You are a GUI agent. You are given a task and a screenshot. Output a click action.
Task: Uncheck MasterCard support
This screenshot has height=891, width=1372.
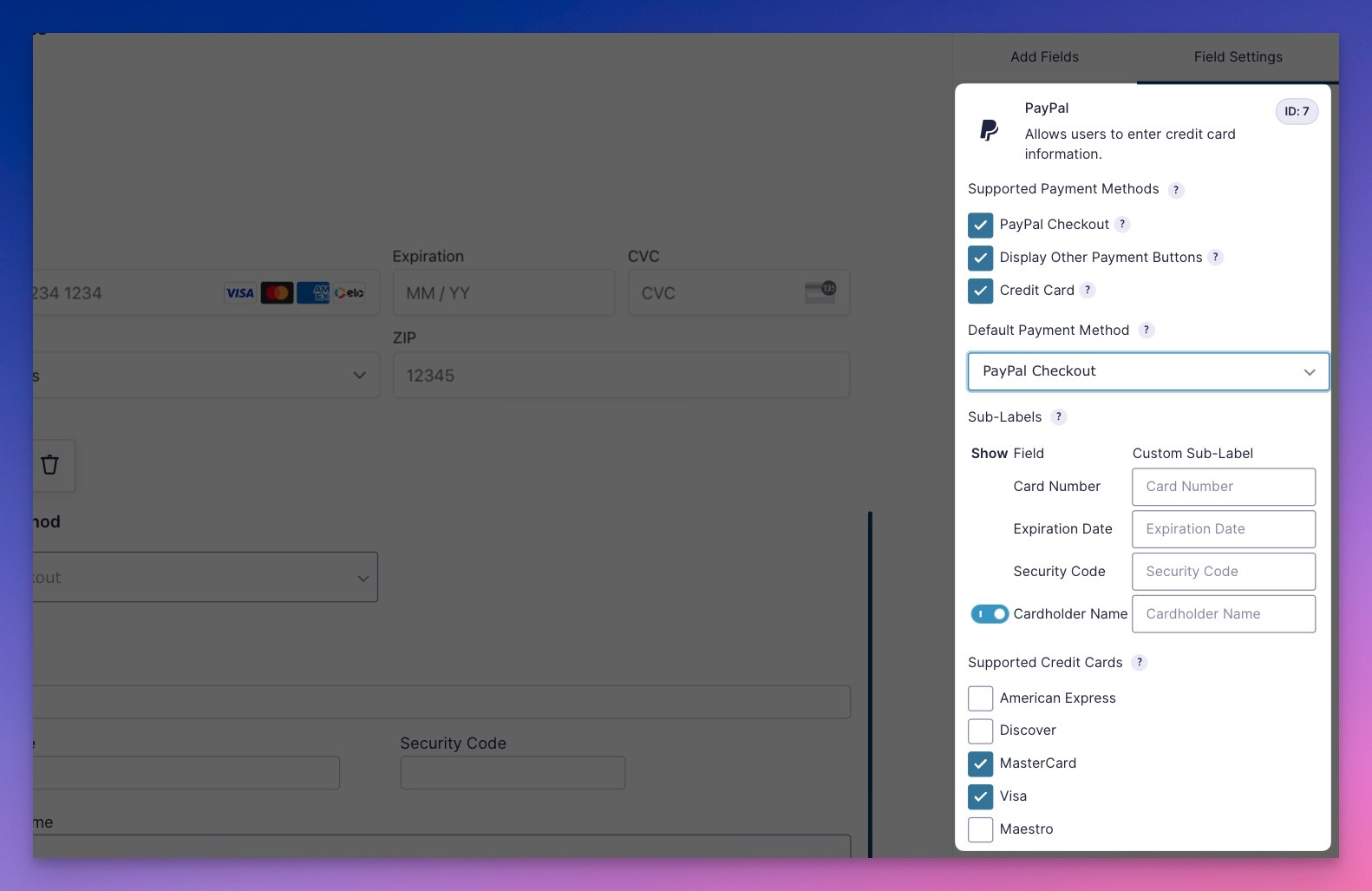tap(980, 763)
